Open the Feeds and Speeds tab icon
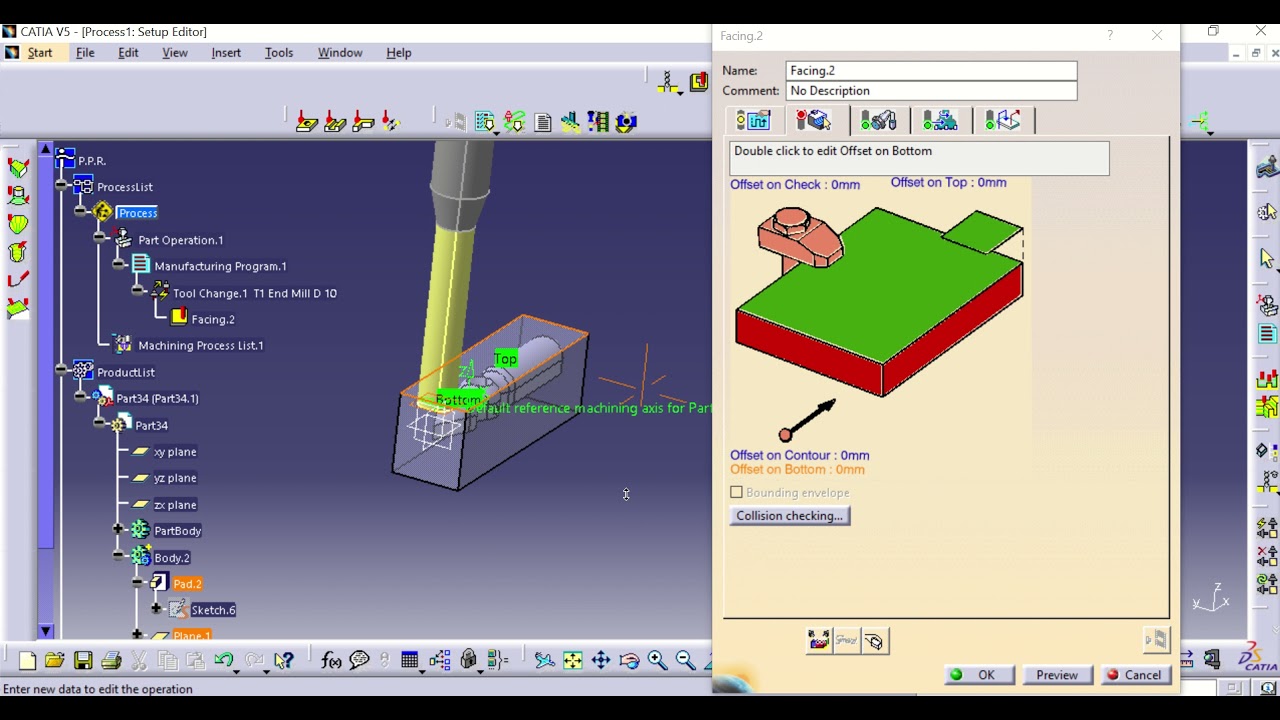Image resolution: width=1280 pixels, height=720 pixels. point(940,121)
